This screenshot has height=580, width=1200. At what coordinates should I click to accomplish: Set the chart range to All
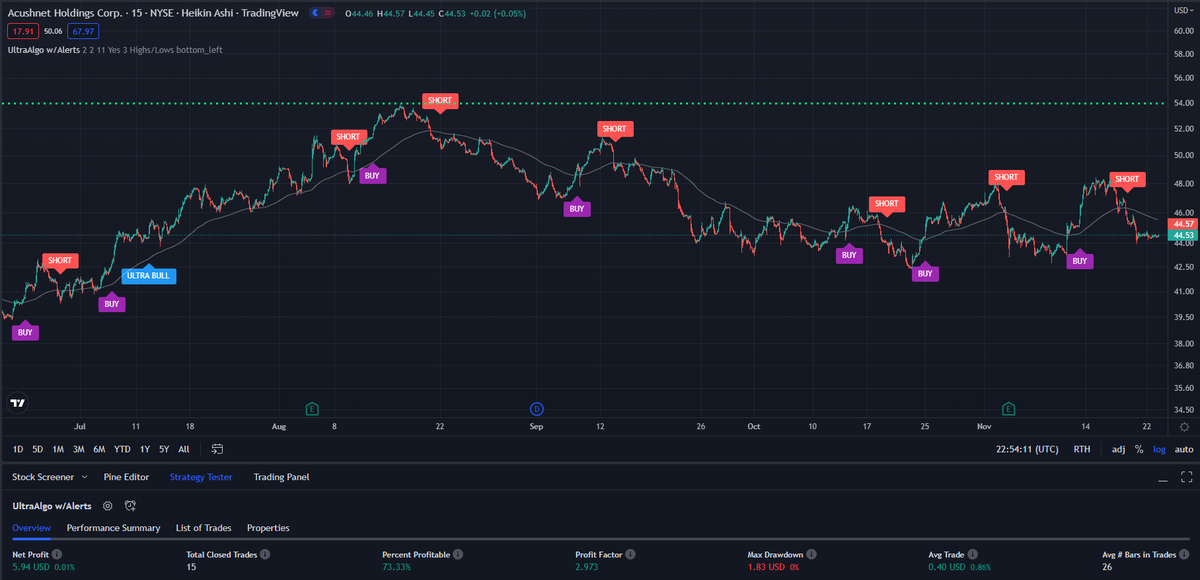tap(184, 449)
